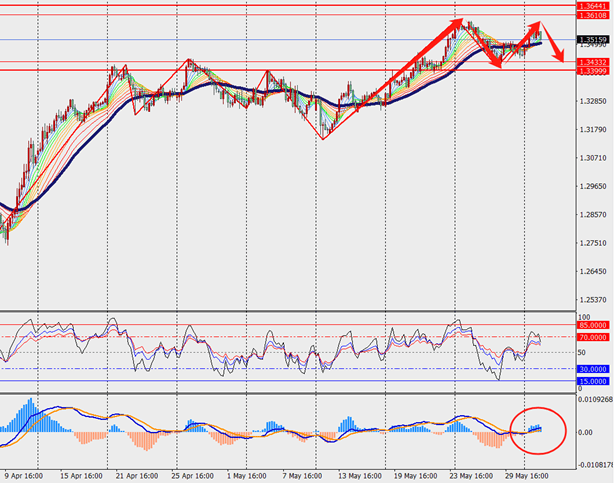Click the current price label 1.35159
The image size is (614, 483).
(x=592, y=39)
